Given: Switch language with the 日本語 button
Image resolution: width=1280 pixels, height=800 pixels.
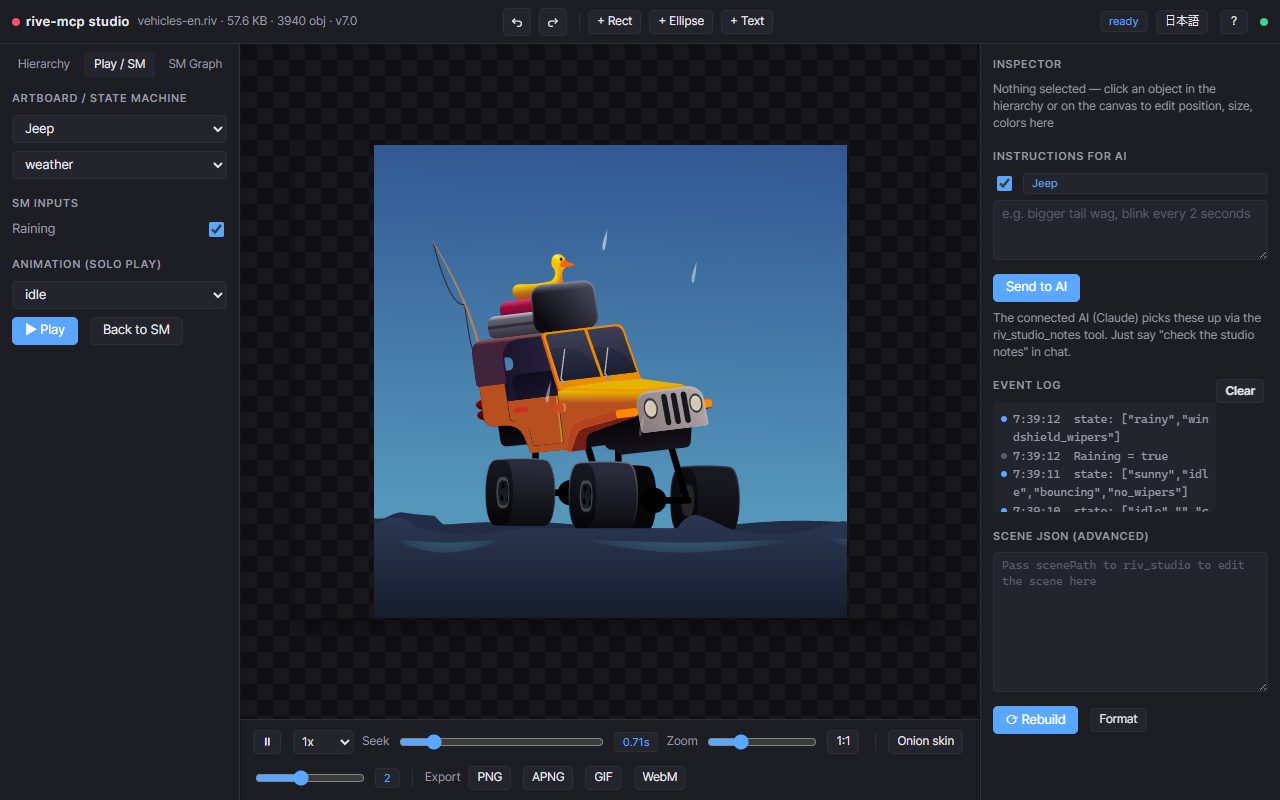Looking at the screenshot, I should tap(1182, 21).
